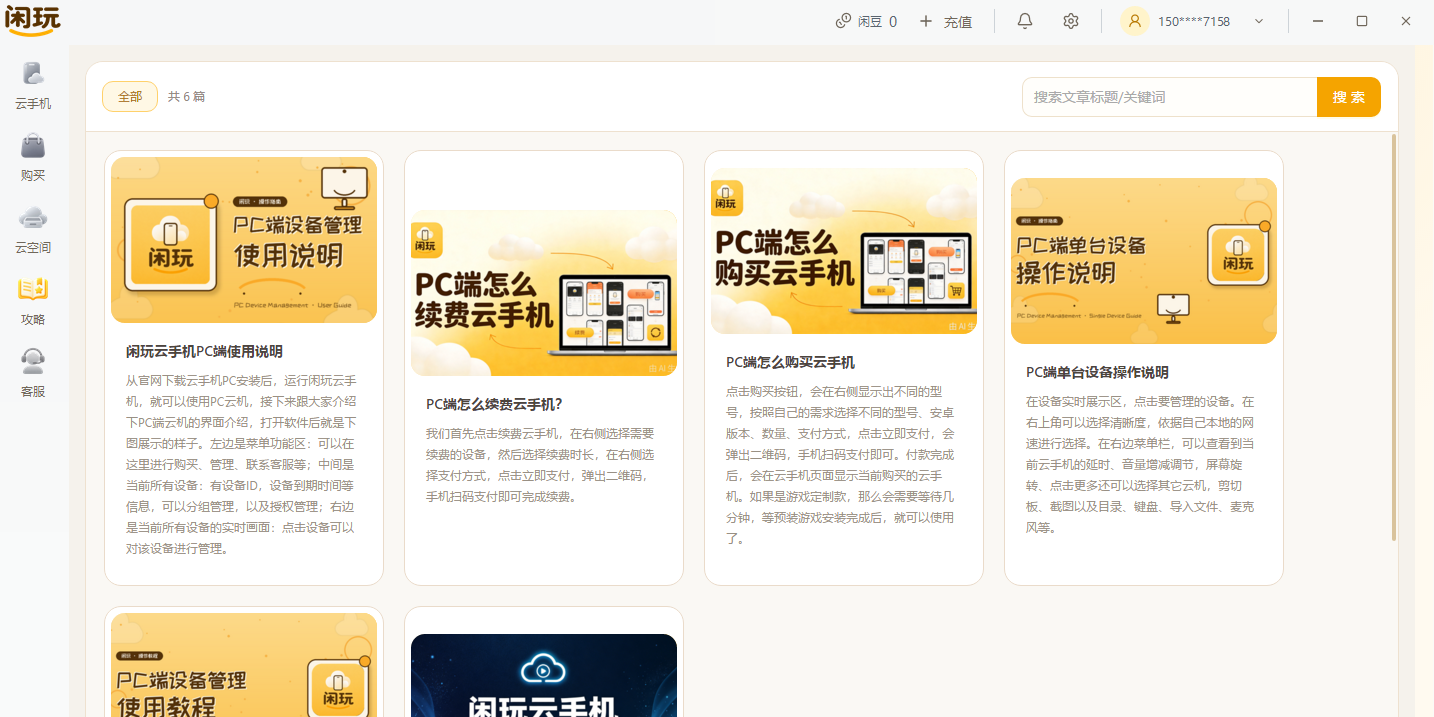Open the PC端单台设备操作说明 article title link
The height and width of the screenshot is (717, 1434).
click(x=1097, y=372)
